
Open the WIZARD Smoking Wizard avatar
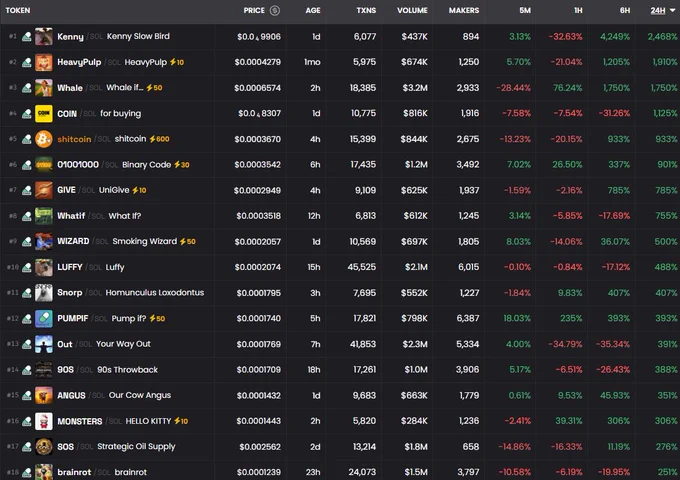pos(44,242)
